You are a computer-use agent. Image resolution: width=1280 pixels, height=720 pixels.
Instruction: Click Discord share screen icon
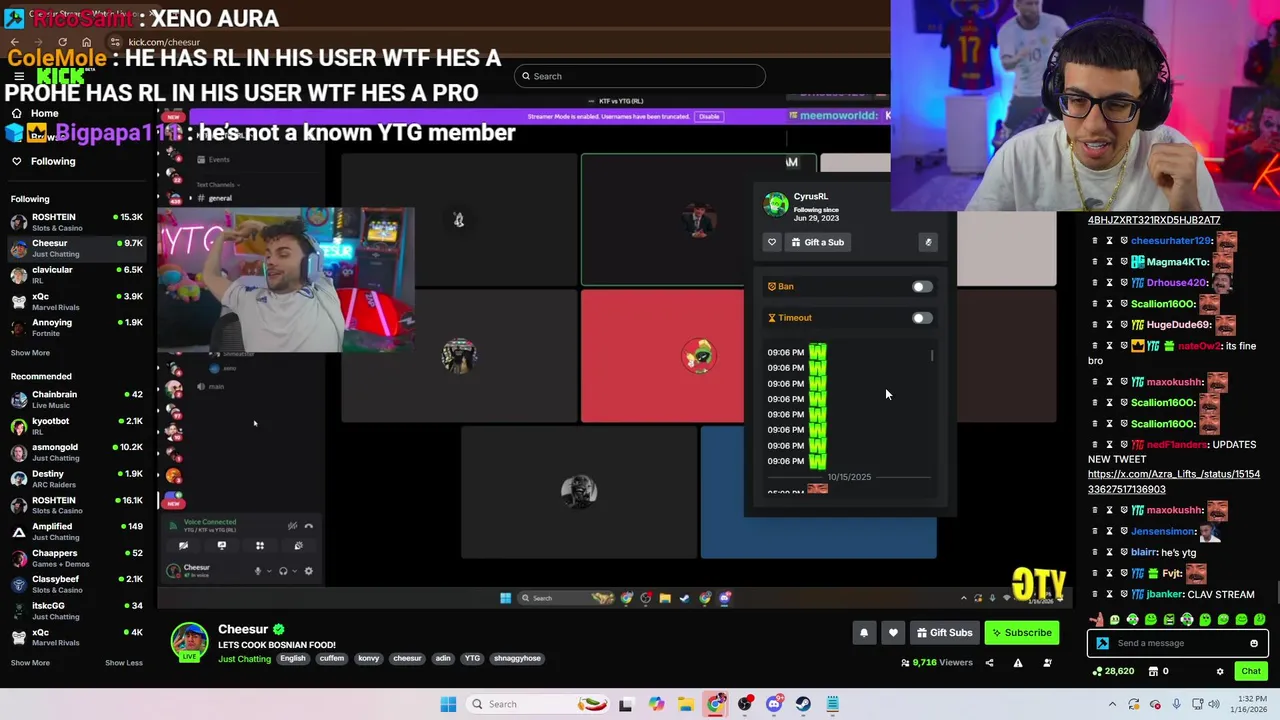coord(222,545)
